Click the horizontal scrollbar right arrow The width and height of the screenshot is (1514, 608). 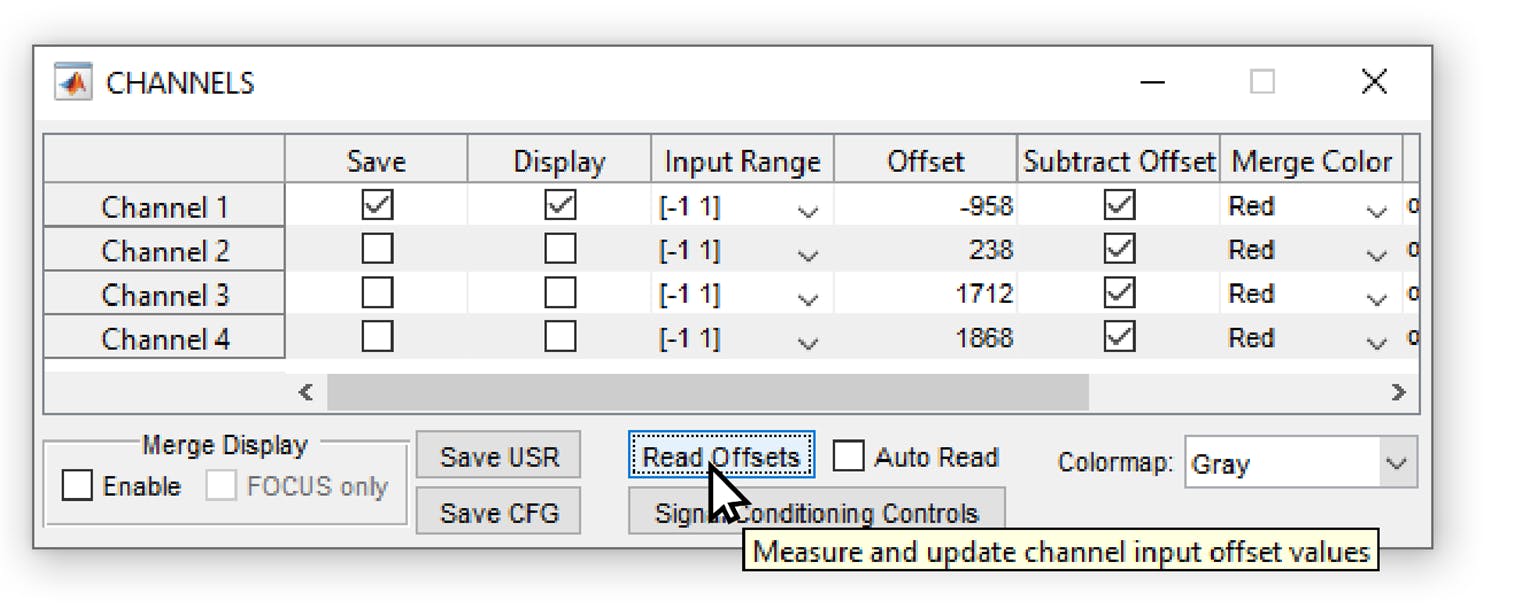pos(1399,392)
